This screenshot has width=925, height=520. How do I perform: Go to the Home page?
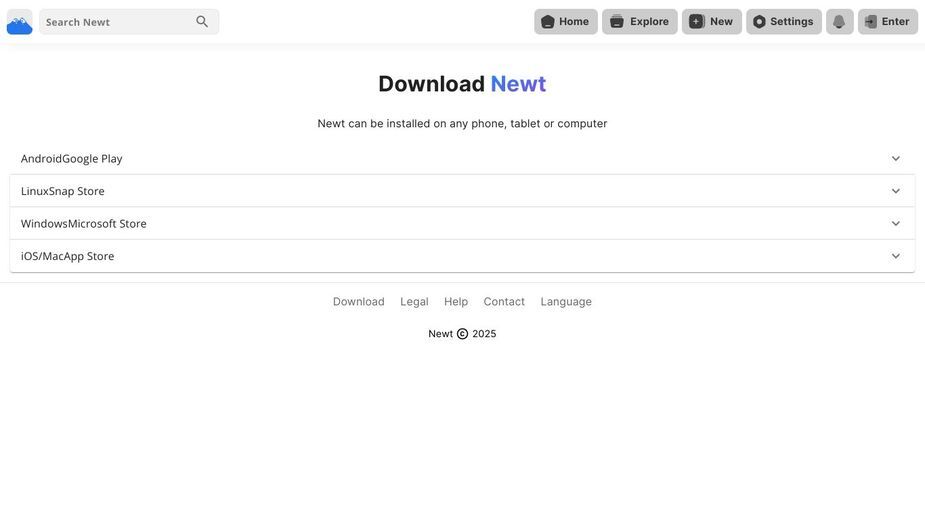(x=566, y=22)
